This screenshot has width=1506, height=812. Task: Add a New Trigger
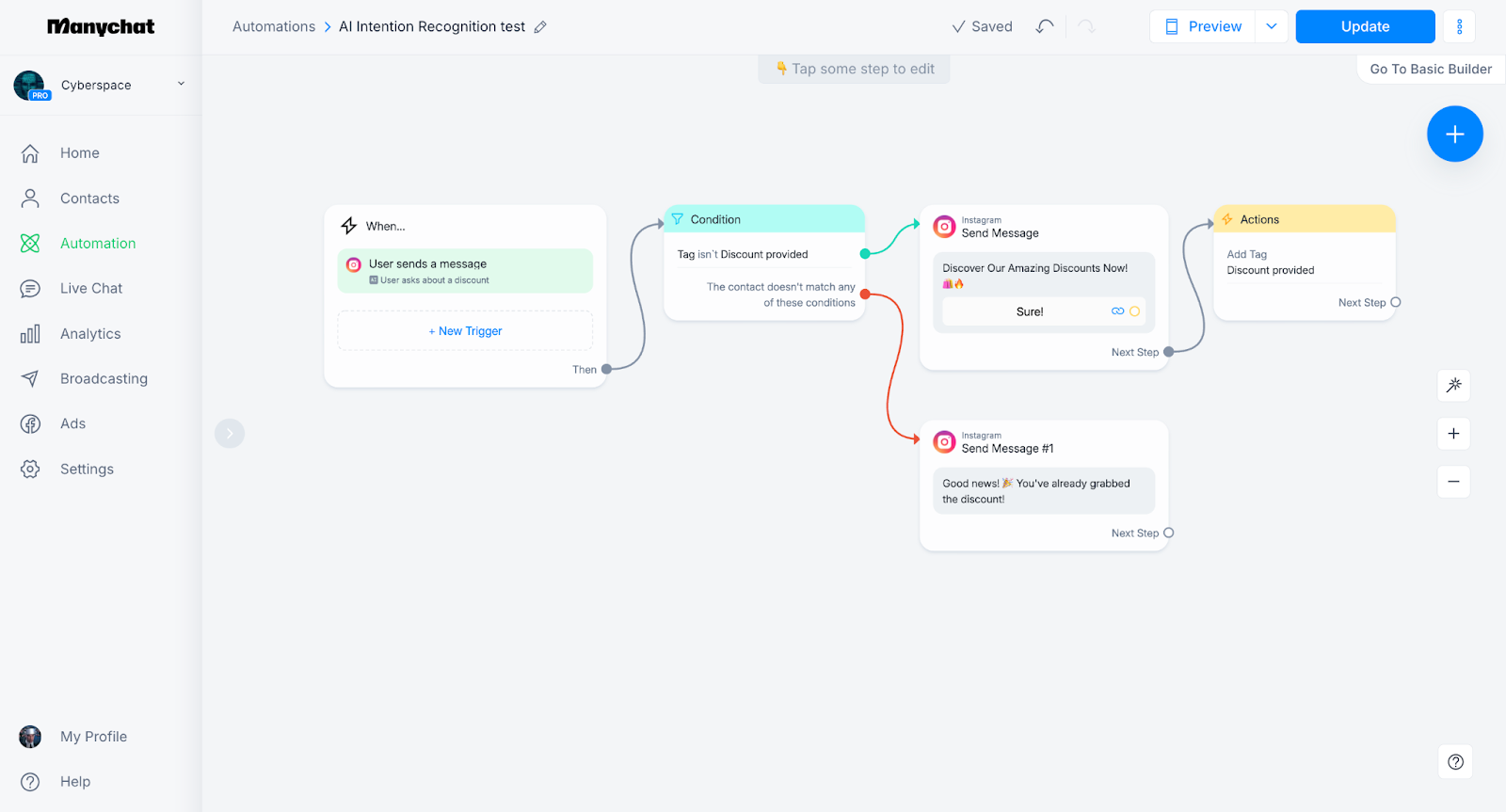[x=465, y=331]
